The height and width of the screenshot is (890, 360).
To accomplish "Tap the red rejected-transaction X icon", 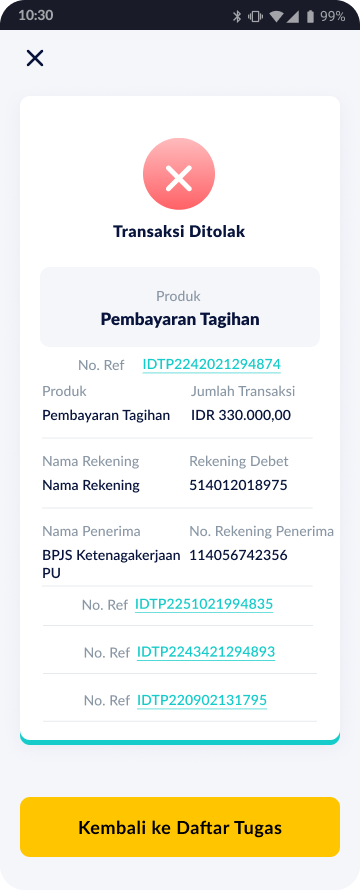I will pyautogui.click(x=179, y=174).
